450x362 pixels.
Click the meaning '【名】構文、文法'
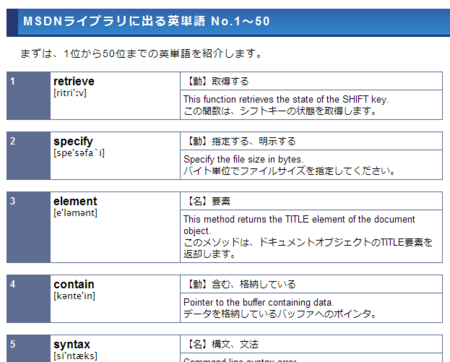coord(222,344)
